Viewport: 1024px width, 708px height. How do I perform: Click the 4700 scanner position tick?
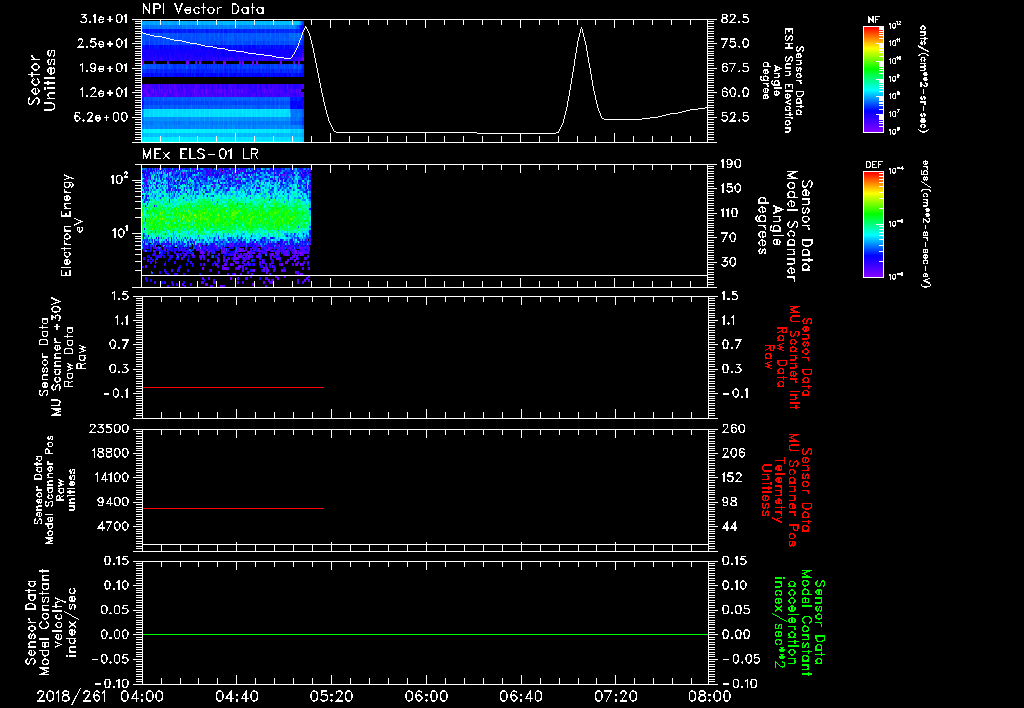click(112, 526)
